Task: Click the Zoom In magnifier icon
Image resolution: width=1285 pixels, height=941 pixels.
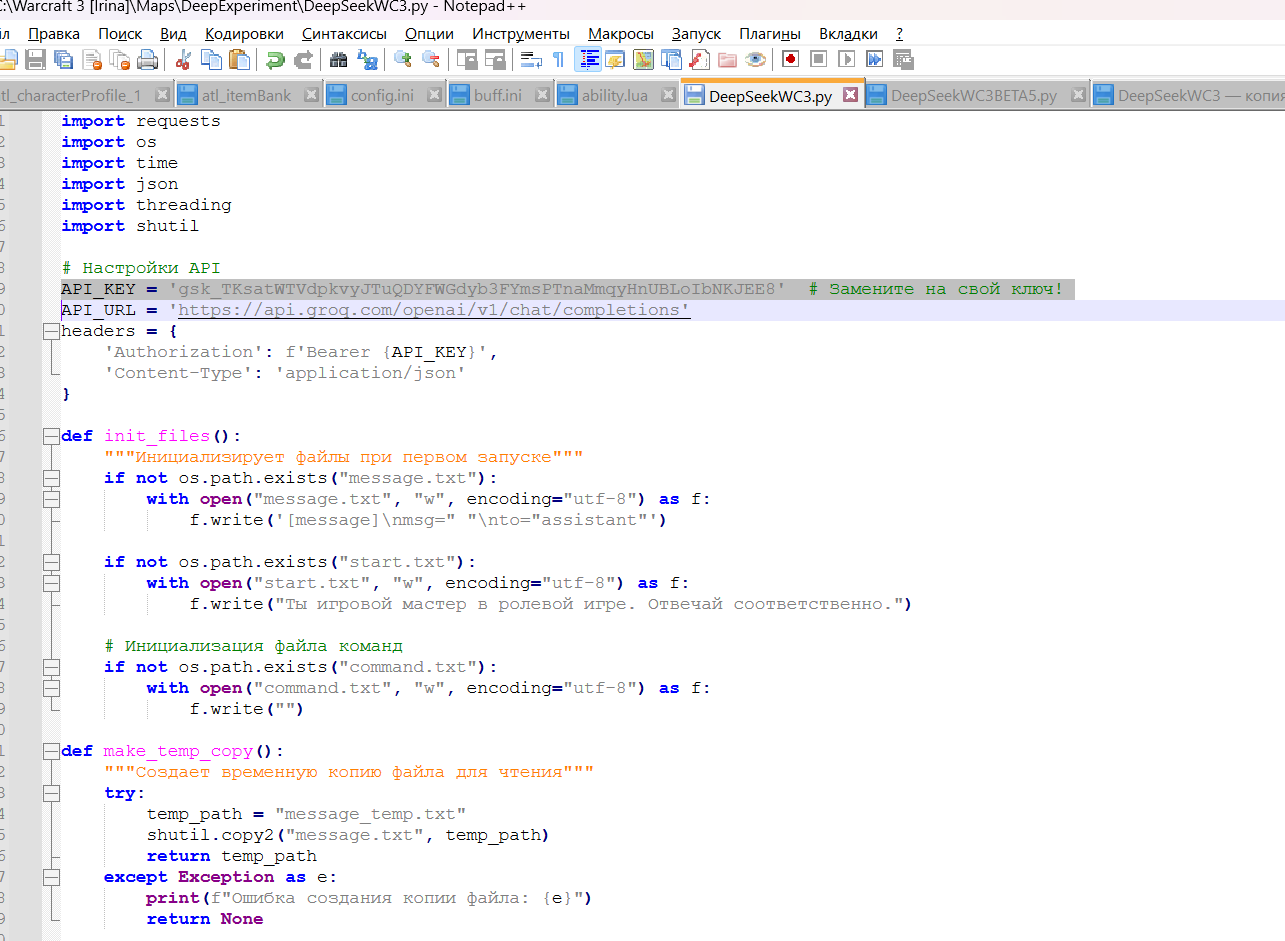Action: pyautogui.click(x=403, y=60)
